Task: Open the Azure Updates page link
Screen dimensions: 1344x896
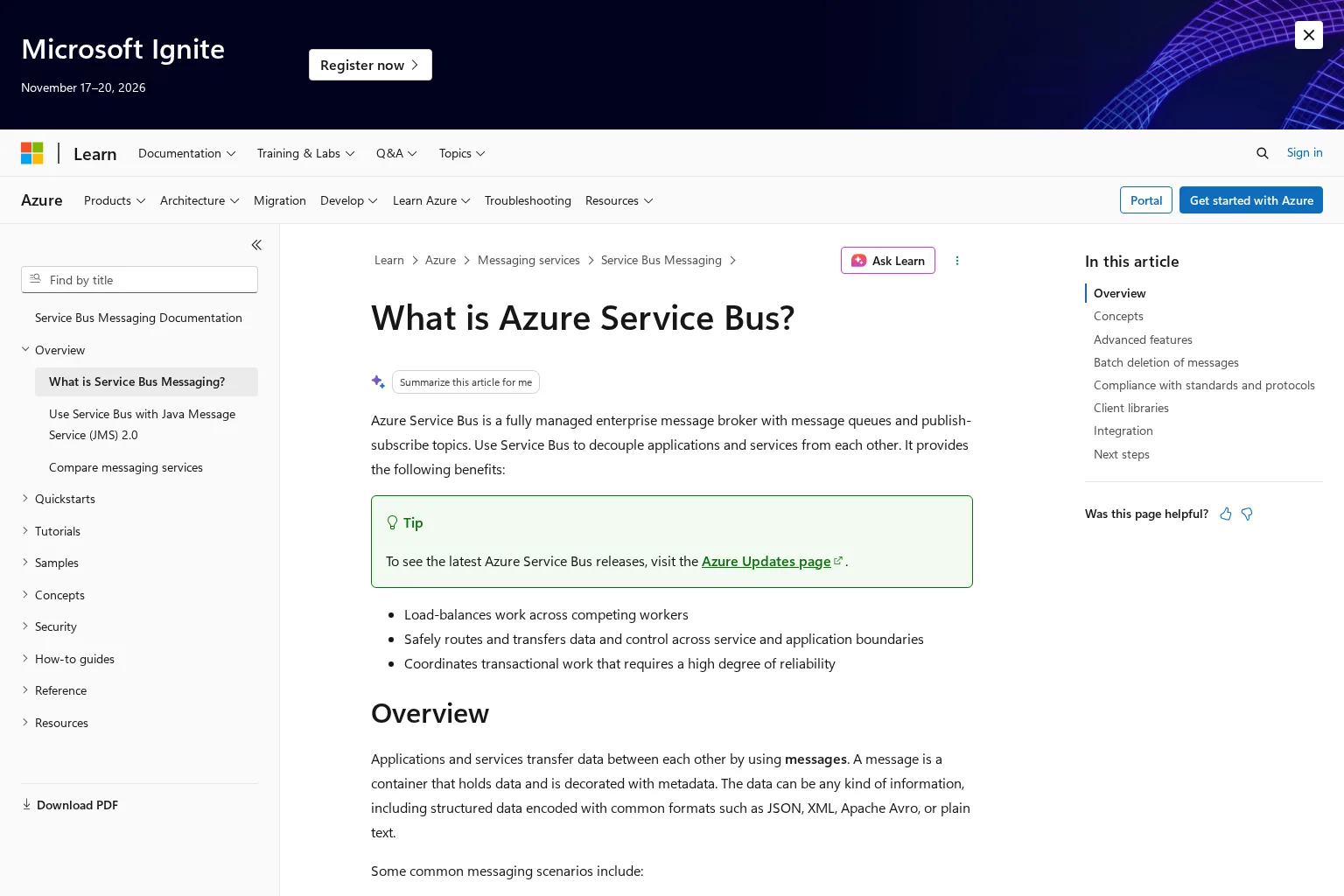Action: [x=772, y=562]
